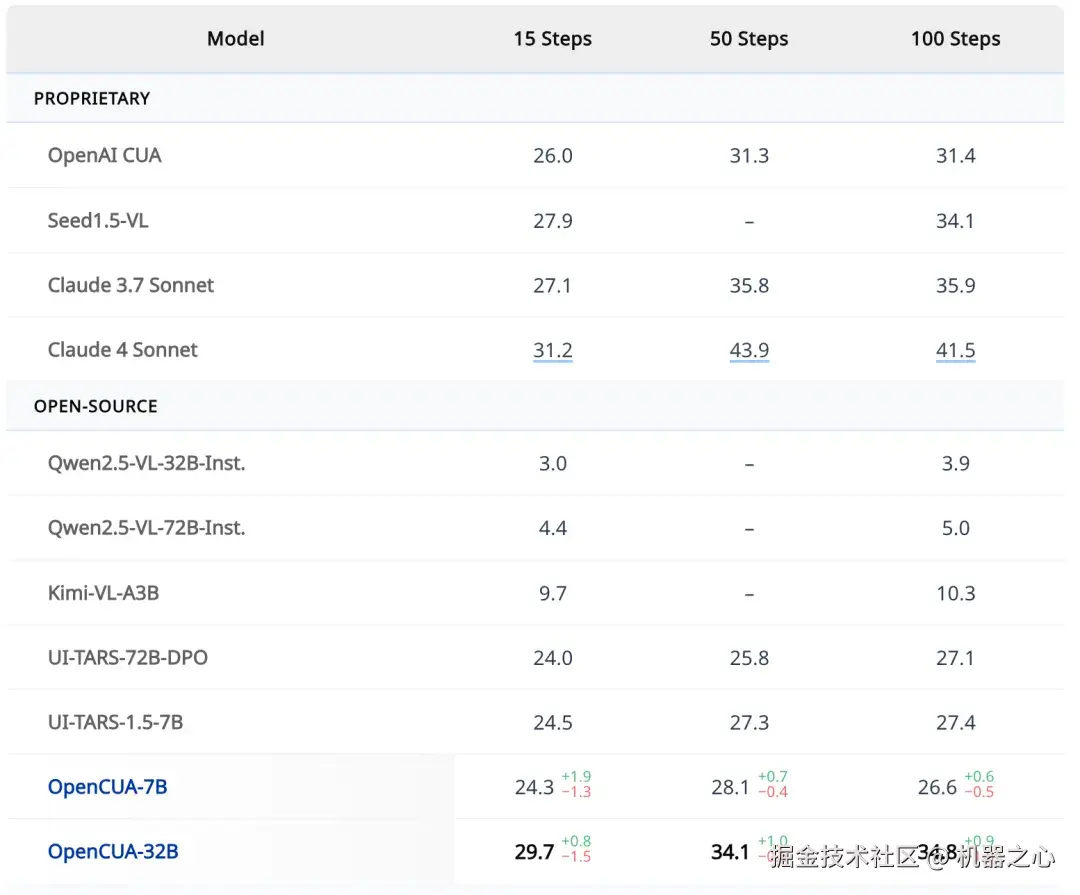The width and height of the screenshot is (1080, 895).
Task: Open the OpenCUA-7B model link
Action: [x=107, y=787]
